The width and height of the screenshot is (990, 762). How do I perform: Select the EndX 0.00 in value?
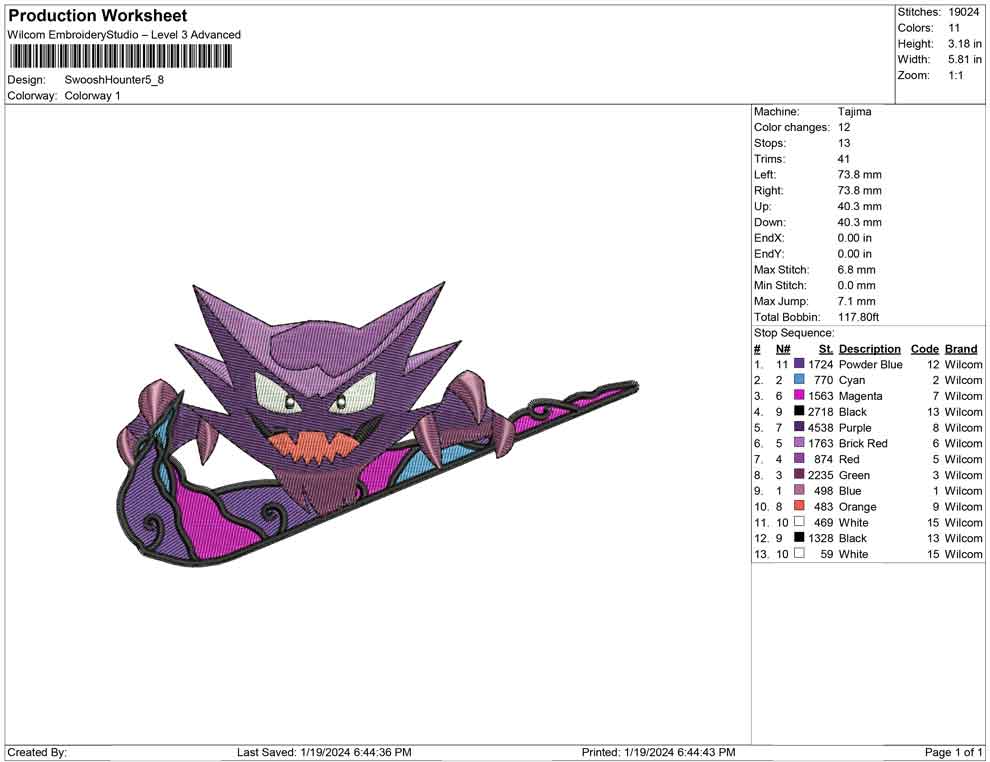pyautogui.click(x=854, y=237)
